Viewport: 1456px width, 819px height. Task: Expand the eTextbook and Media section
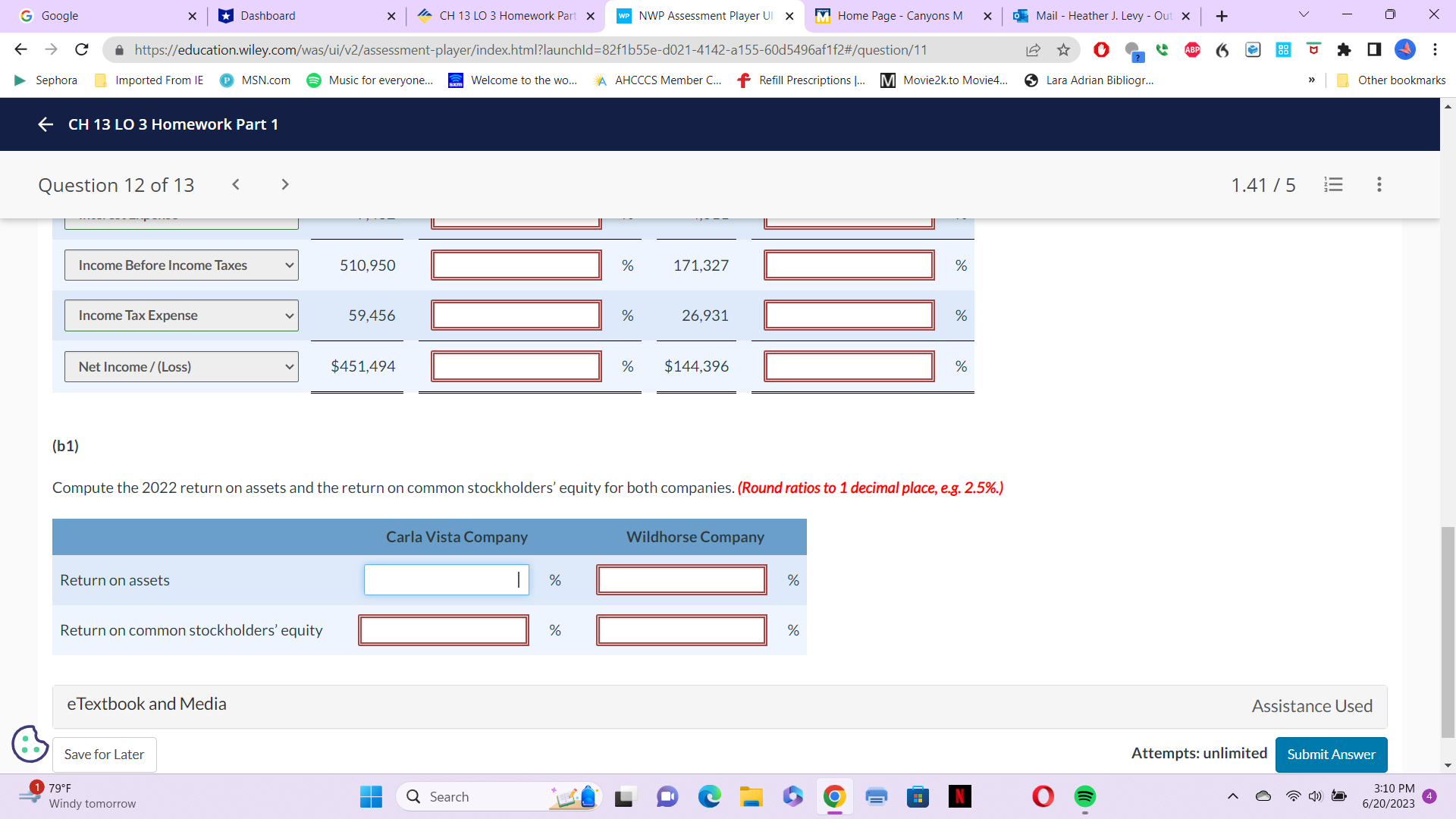tap(147, 704)
